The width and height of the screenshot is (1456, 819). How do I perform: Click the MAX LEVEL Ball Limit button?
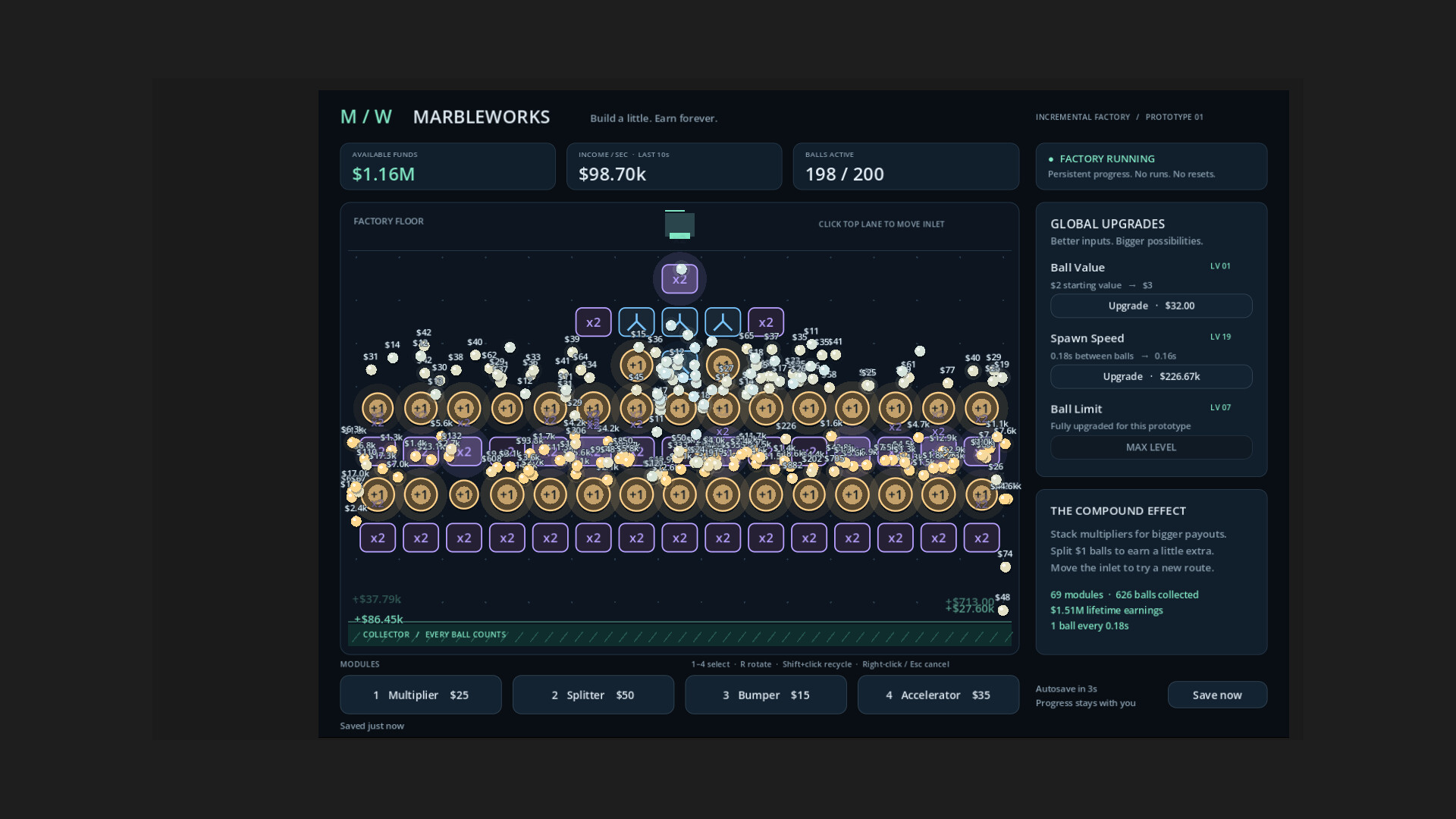coord(1151,447)
